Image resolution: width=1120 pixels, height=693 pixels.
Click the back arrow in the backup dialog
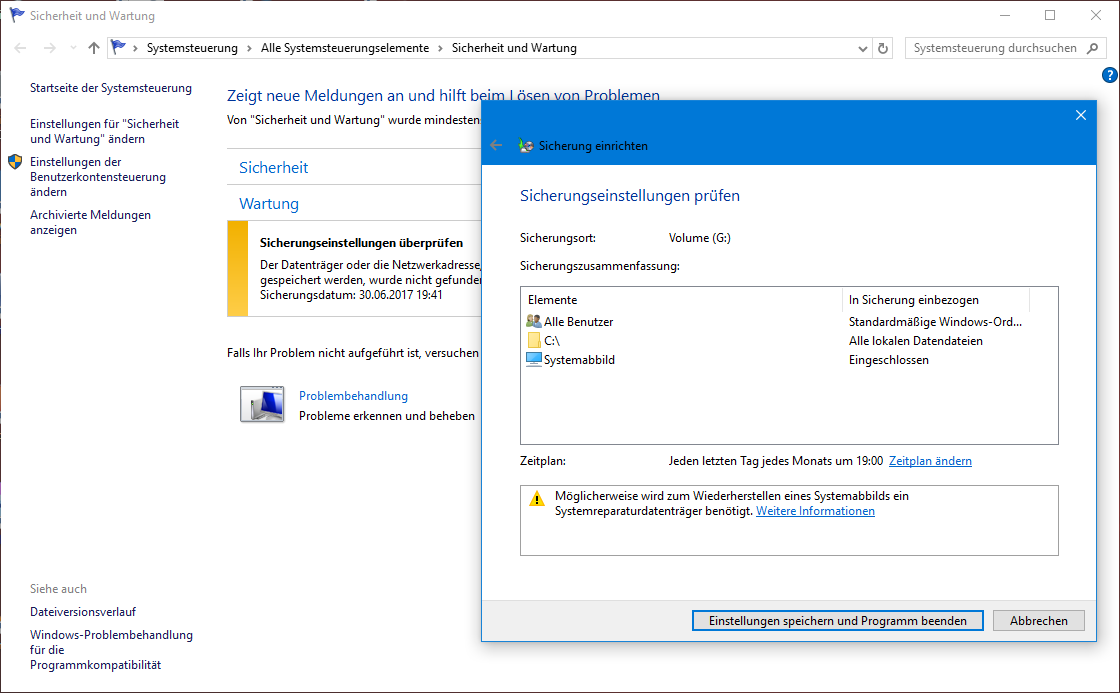tap(496, 145)
